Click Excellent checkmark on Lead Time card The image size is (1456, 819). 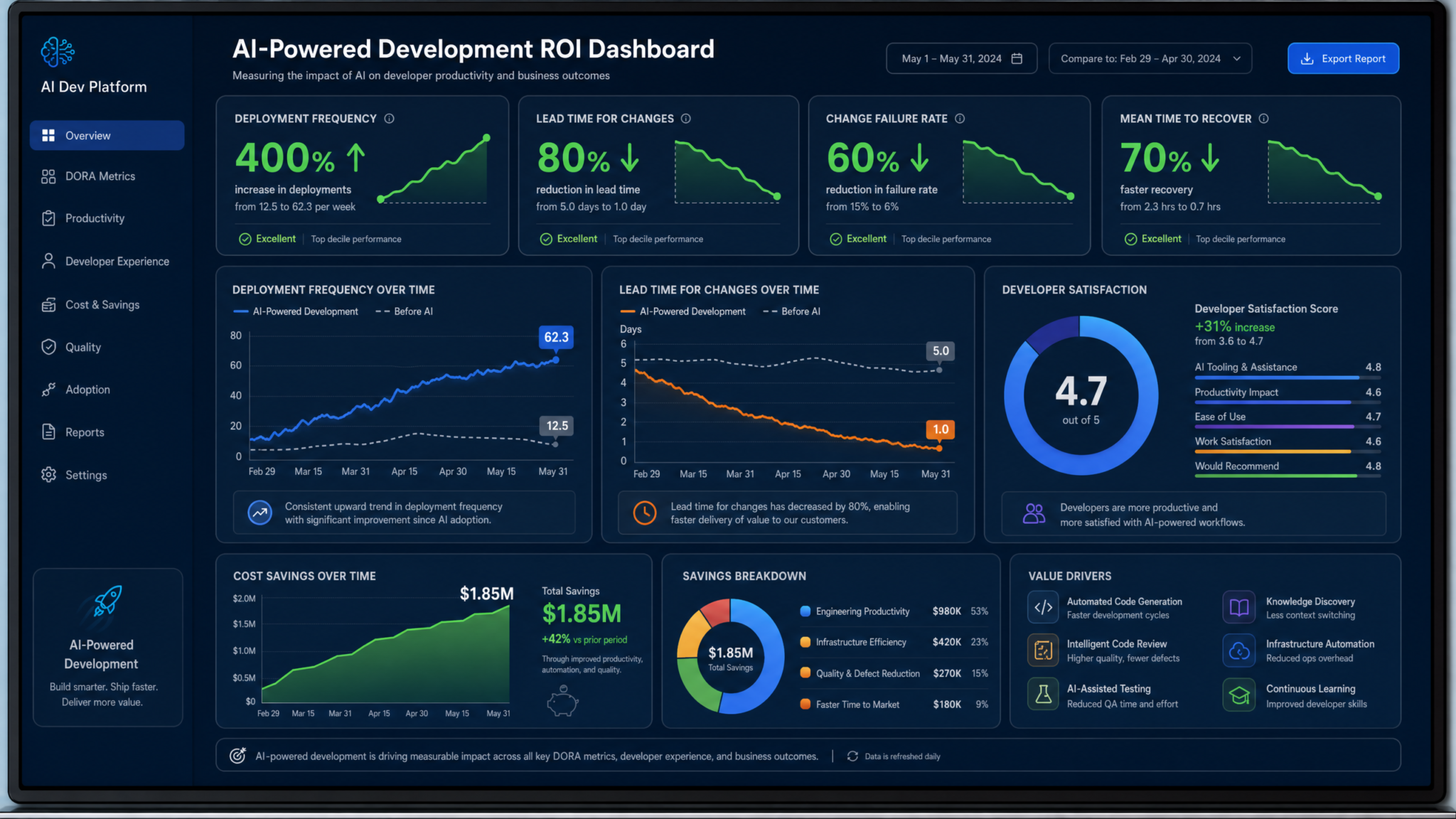546,239
